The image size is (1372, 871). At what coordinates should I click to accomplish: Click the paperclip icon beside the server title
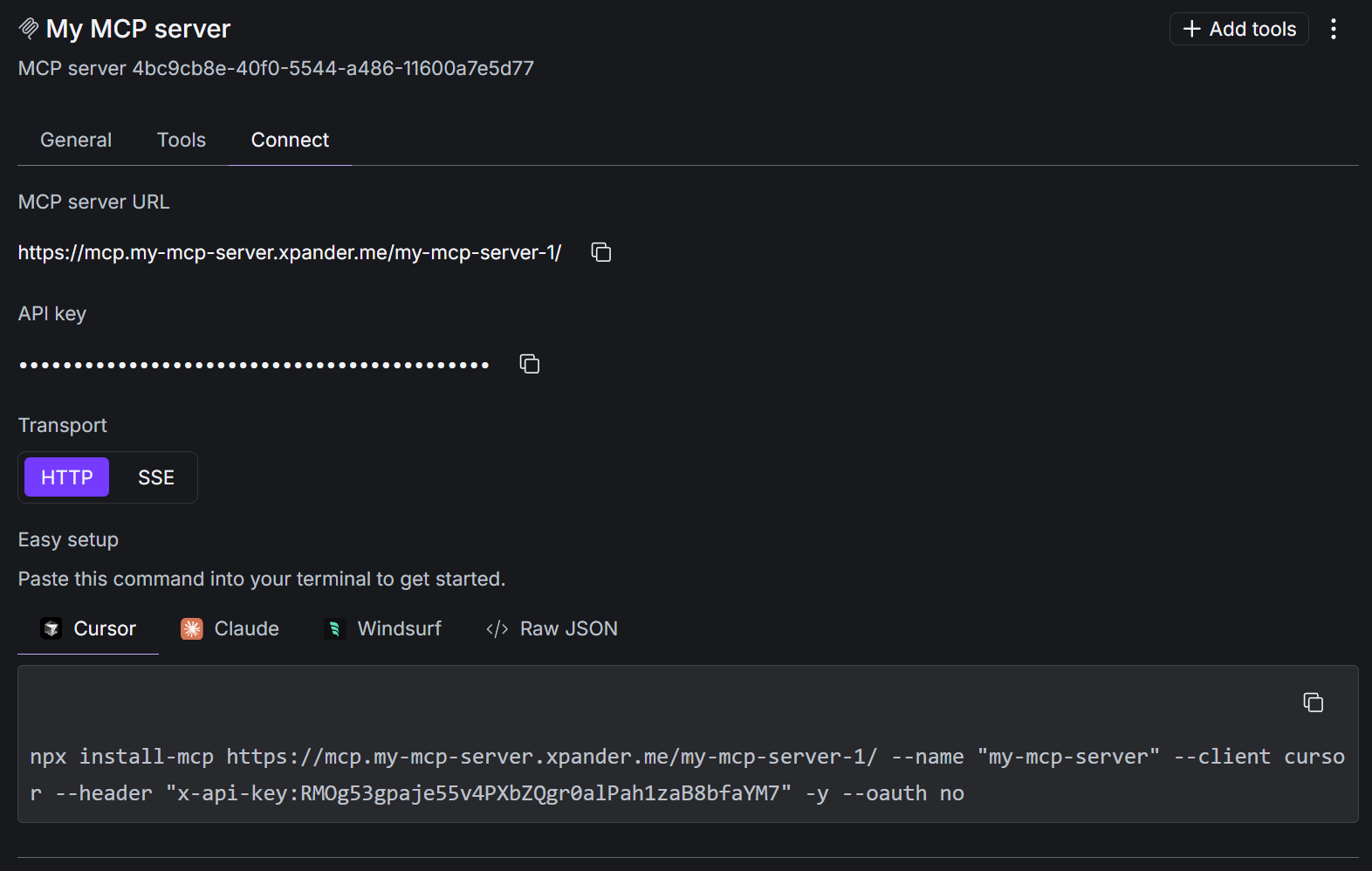point(27,27)
